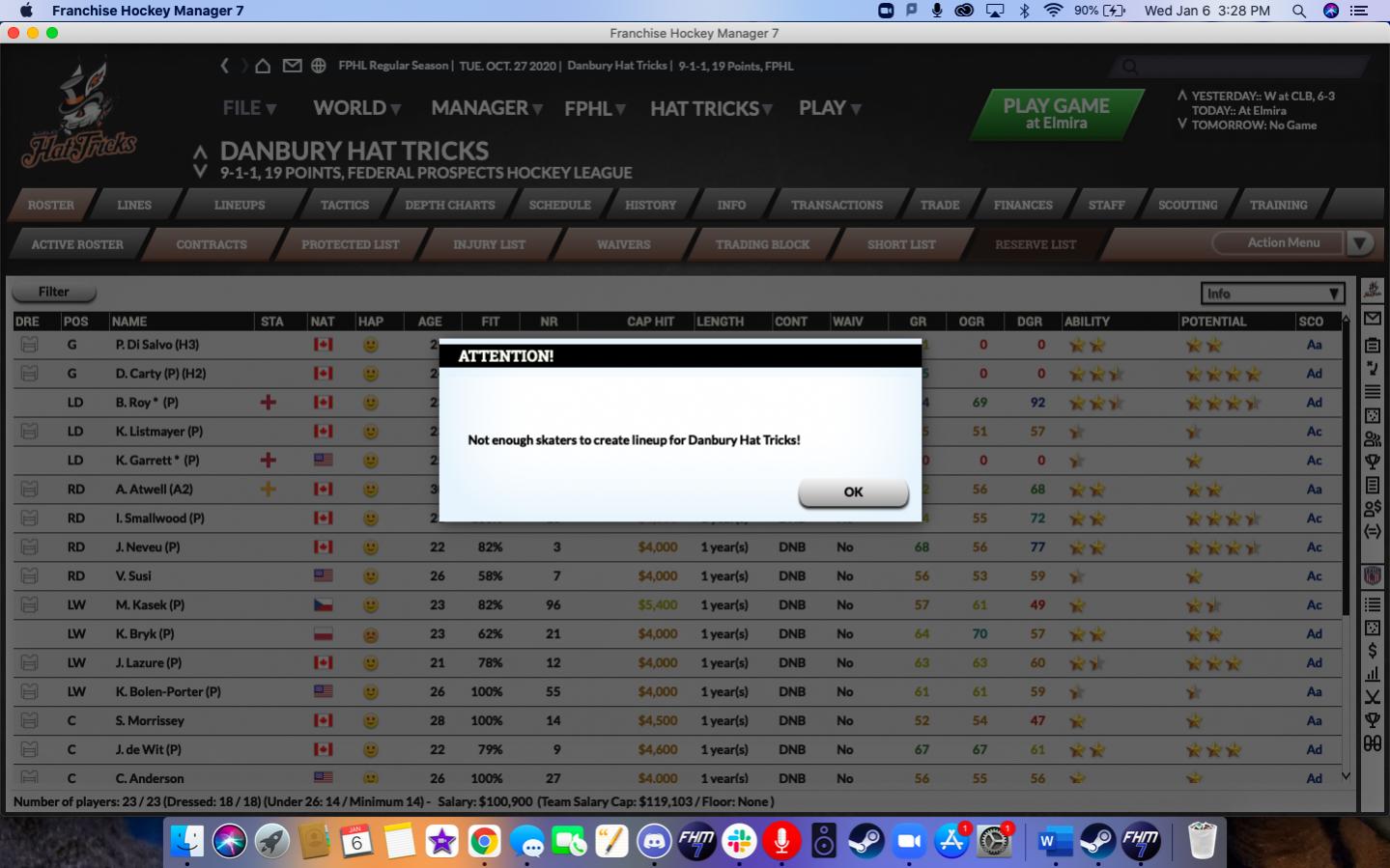Open the HAT TRICKS dropdown menu
The width and height of the screenshot is (1390, 868).
[711, 108]
